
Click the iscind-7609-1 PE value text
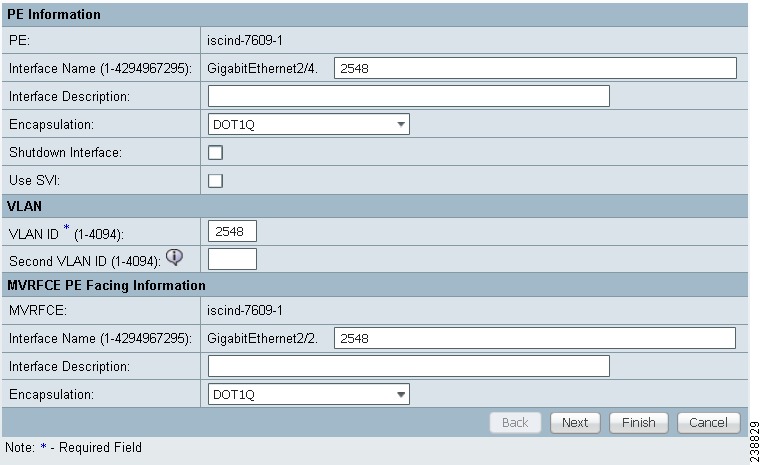[245, 40]
